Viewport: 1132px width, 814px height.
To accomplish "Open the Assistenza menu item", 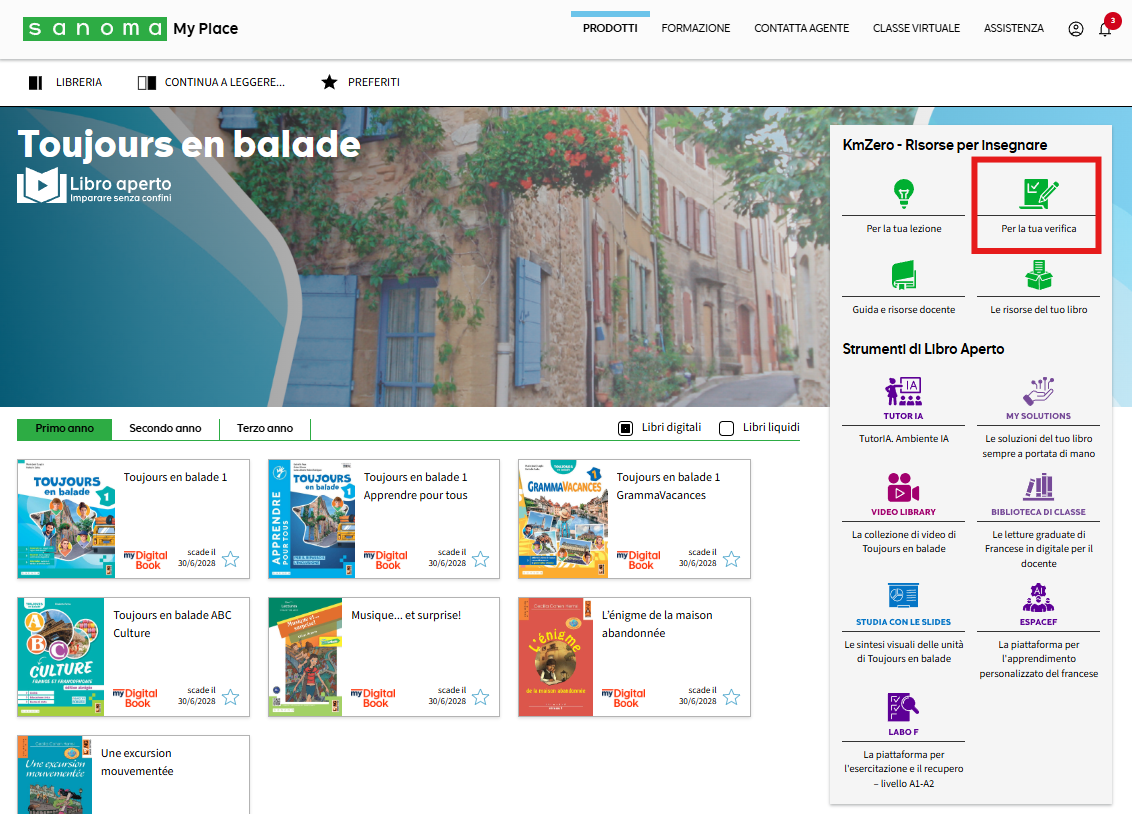I will 1014,28.
